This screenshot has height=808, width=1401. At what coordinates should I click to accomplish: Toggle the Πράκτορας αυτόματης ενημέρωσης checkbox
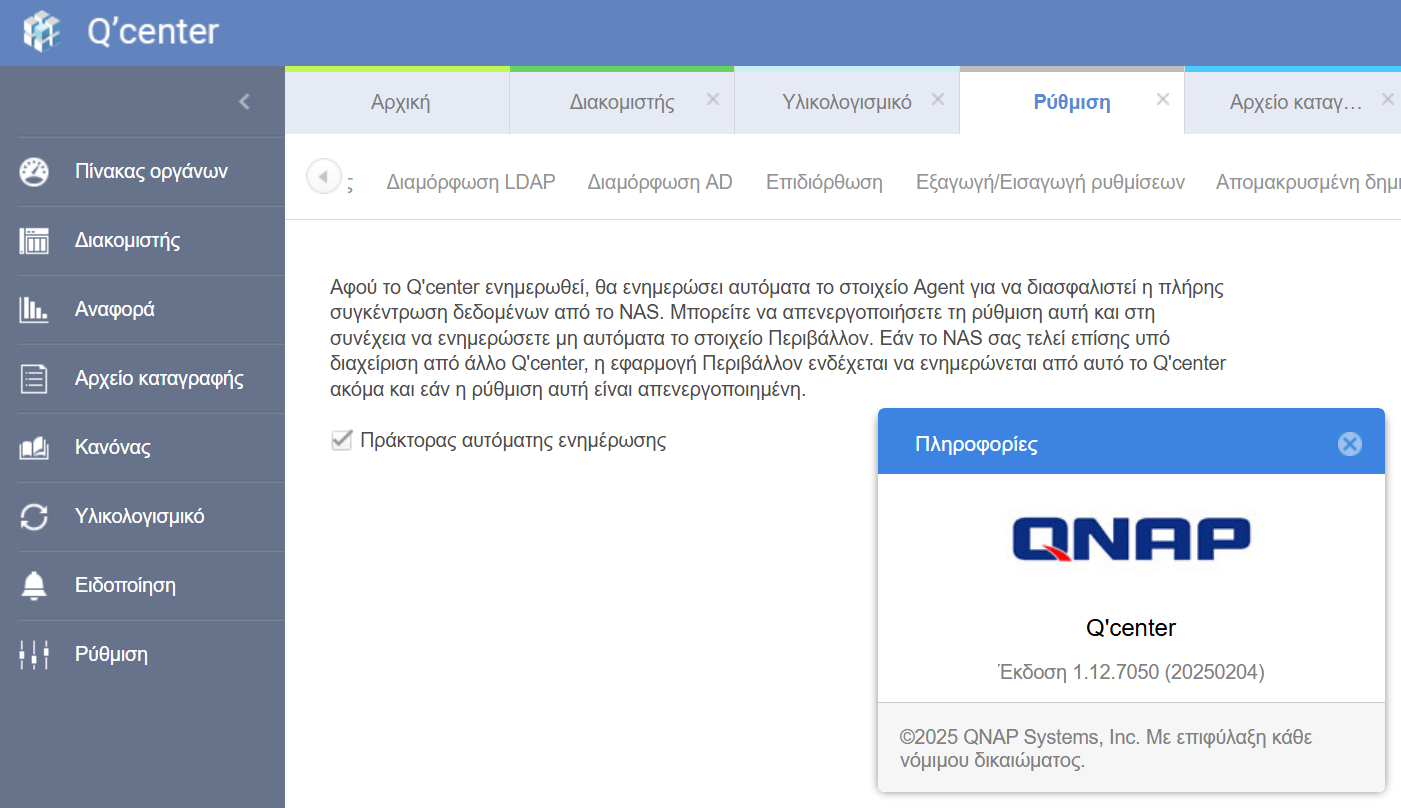tap(342, 440)
